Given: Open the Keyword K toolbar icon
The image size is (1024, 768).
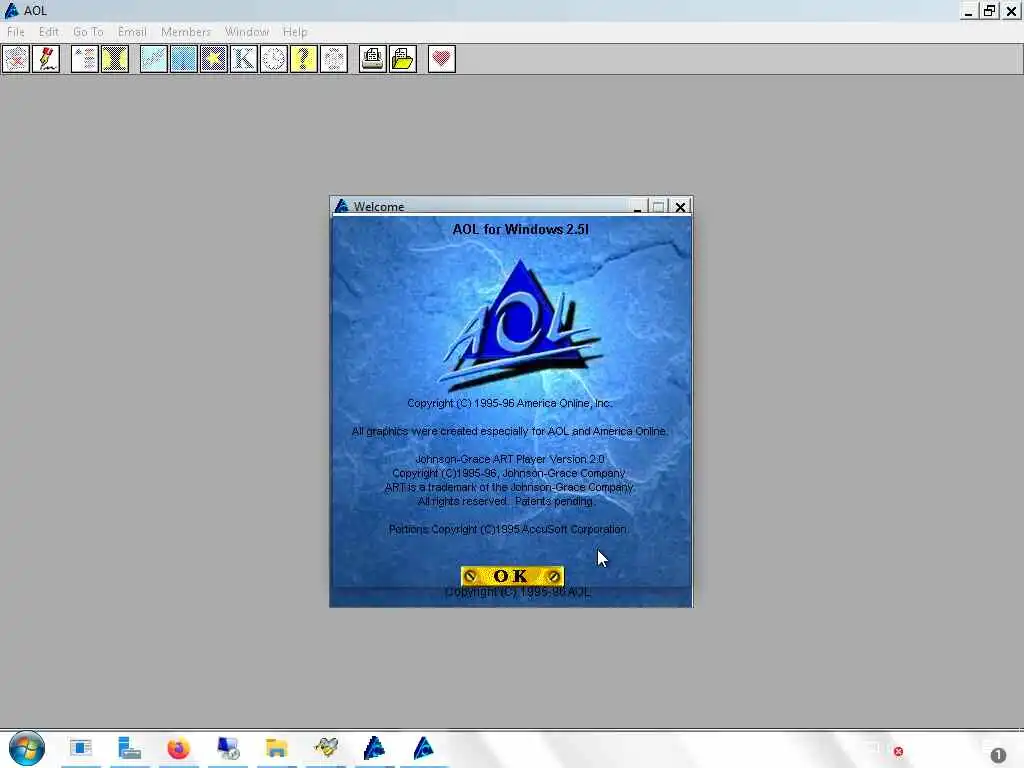Looking at the screenshot, I should (x=244, y=59).
